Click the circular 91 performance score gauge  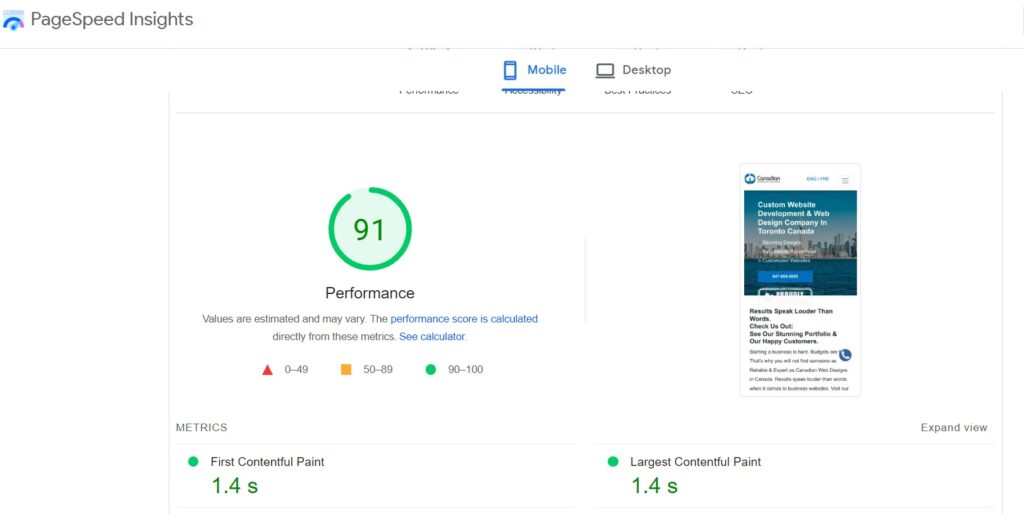coord(369,229)
